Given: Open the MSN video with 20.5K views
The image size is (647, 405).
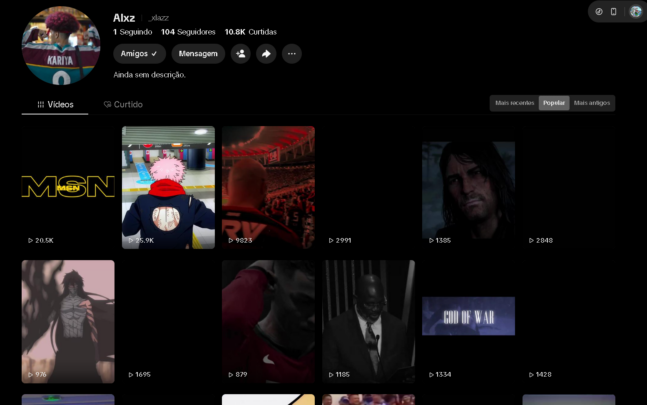Looking at the screenshot, I should [x=68, y=187].
